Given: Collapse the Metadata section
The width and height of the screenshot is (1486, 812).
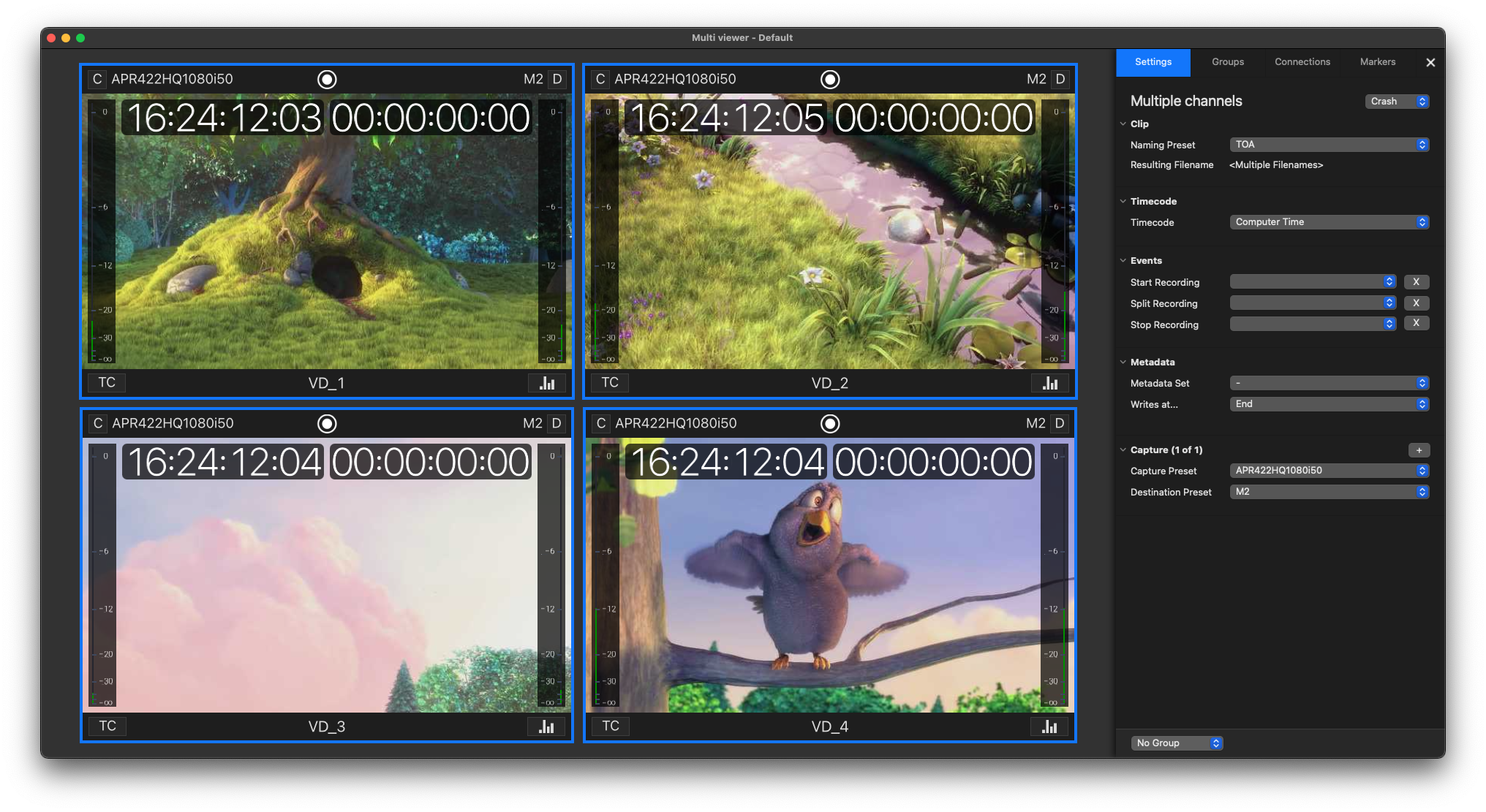Looking at the screenshot, I should 1123,363.
